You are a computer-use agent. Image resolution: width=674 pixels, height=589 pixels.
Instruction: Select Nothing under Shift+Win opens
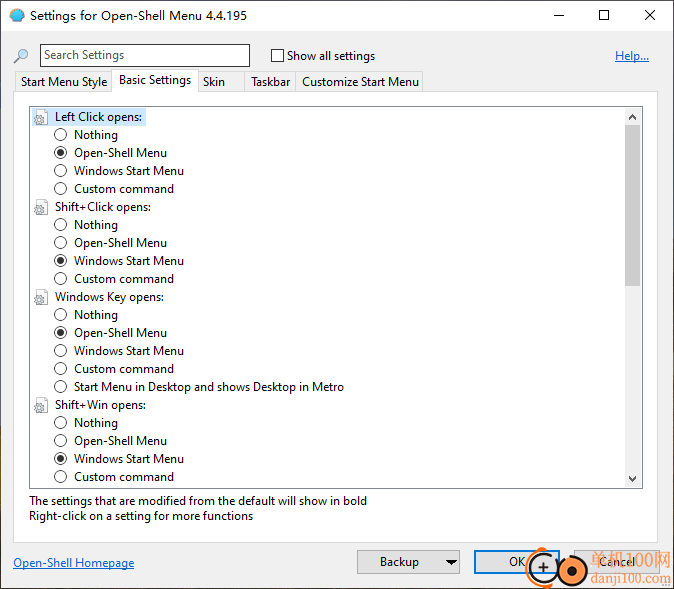coord(61,423)
